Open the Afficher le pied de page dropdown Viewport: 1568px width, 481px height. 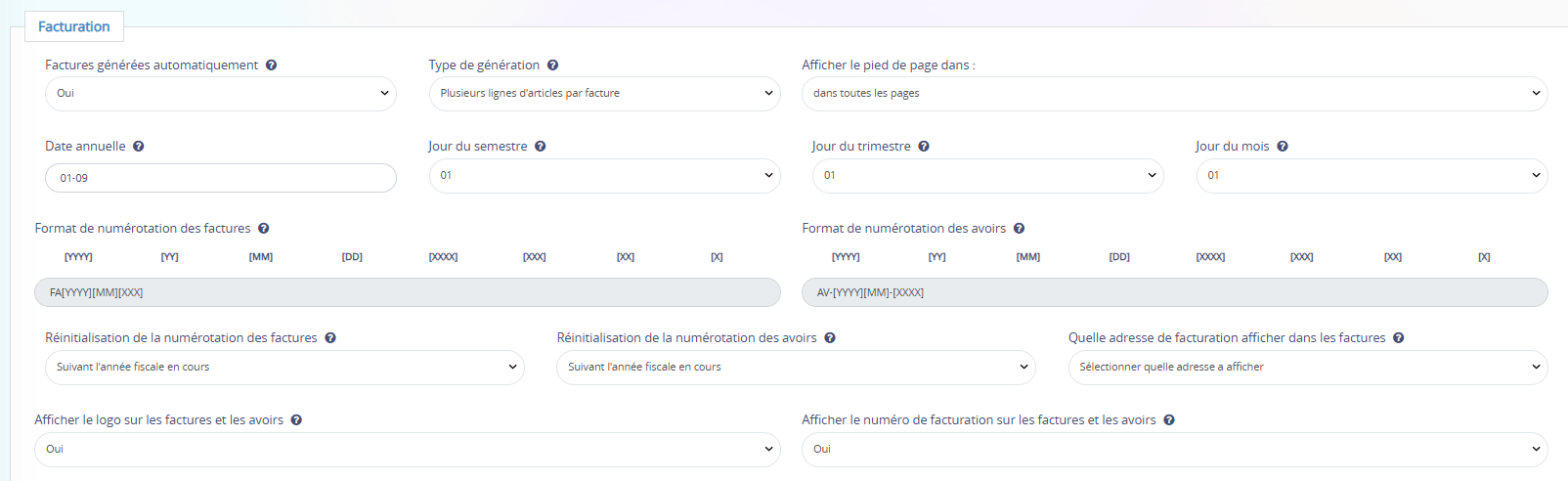point(1175,94)
